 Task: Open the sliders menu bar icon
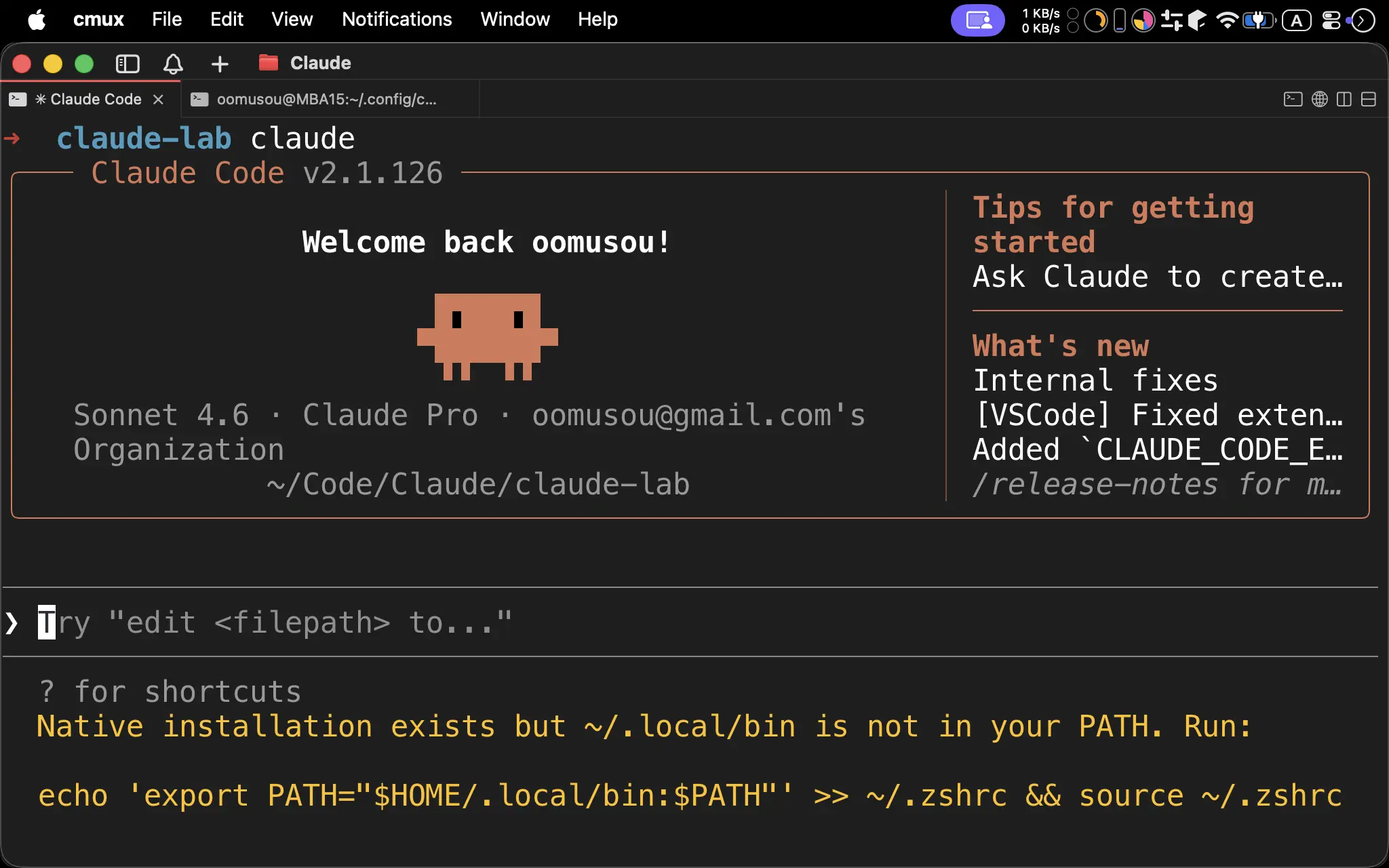[1171, 20]
